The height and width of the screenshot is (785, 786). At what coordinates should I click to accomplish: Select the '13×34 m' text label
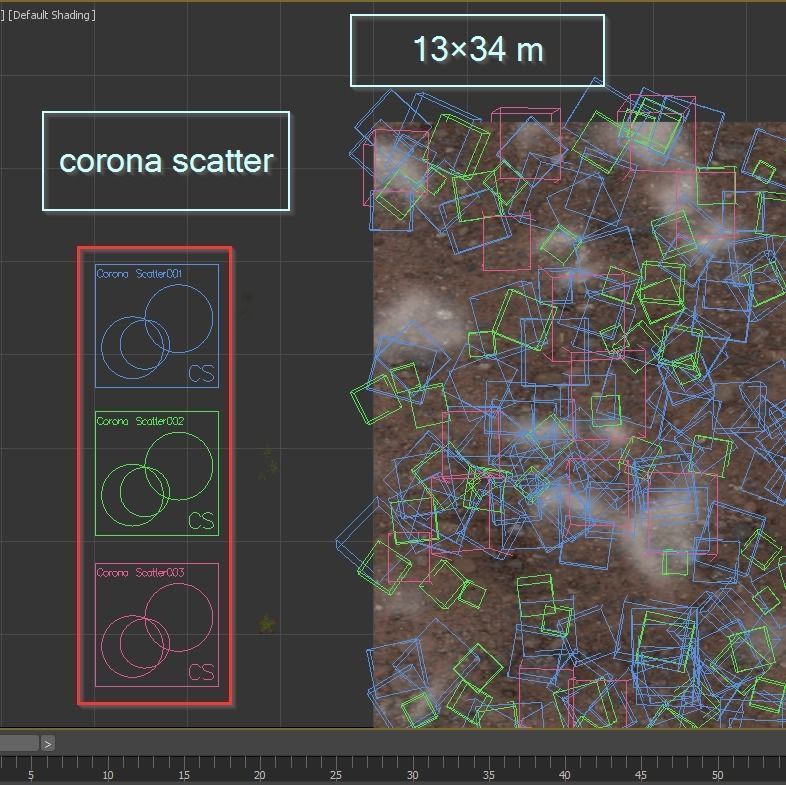coord(477,50)
